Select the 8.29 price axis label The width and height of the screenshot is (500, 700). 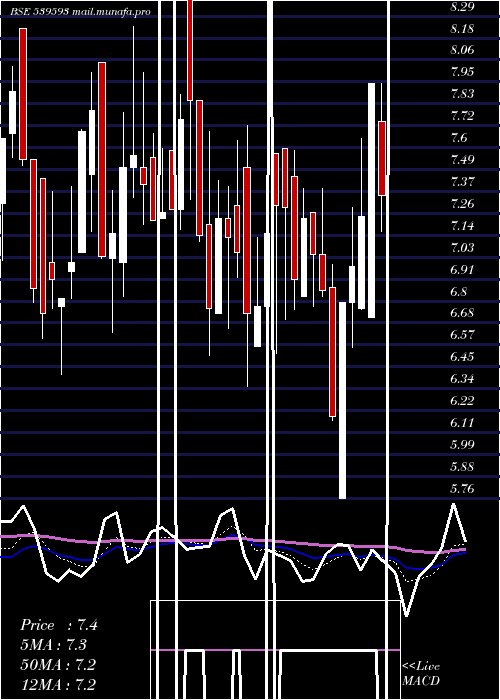click(x=462, y=8)
